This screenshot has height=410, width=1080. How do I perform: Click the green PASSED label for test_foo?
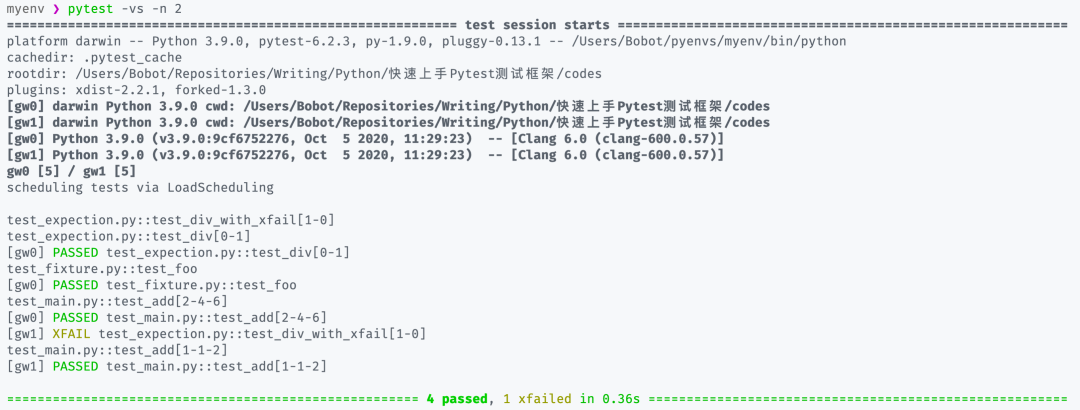(x=75, y=285)
